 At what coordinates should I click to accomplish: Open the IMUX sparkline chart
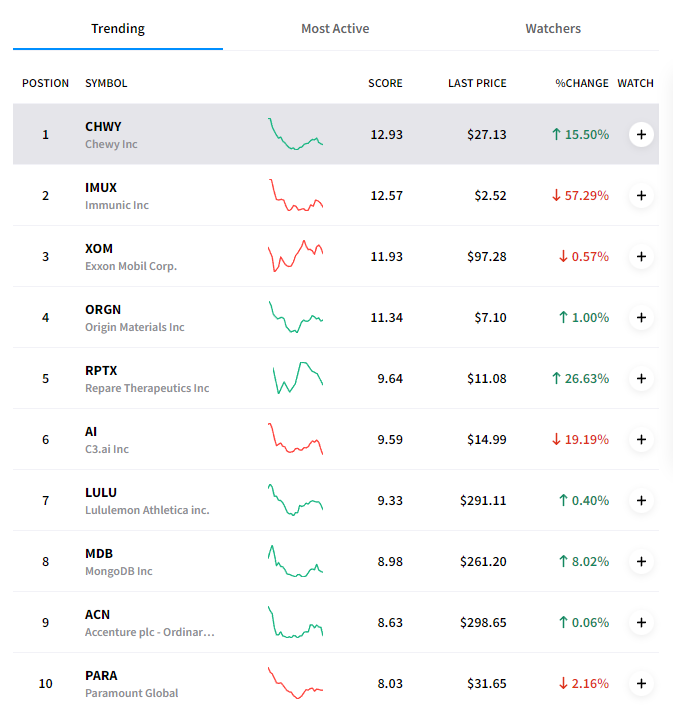pos(295,195)
